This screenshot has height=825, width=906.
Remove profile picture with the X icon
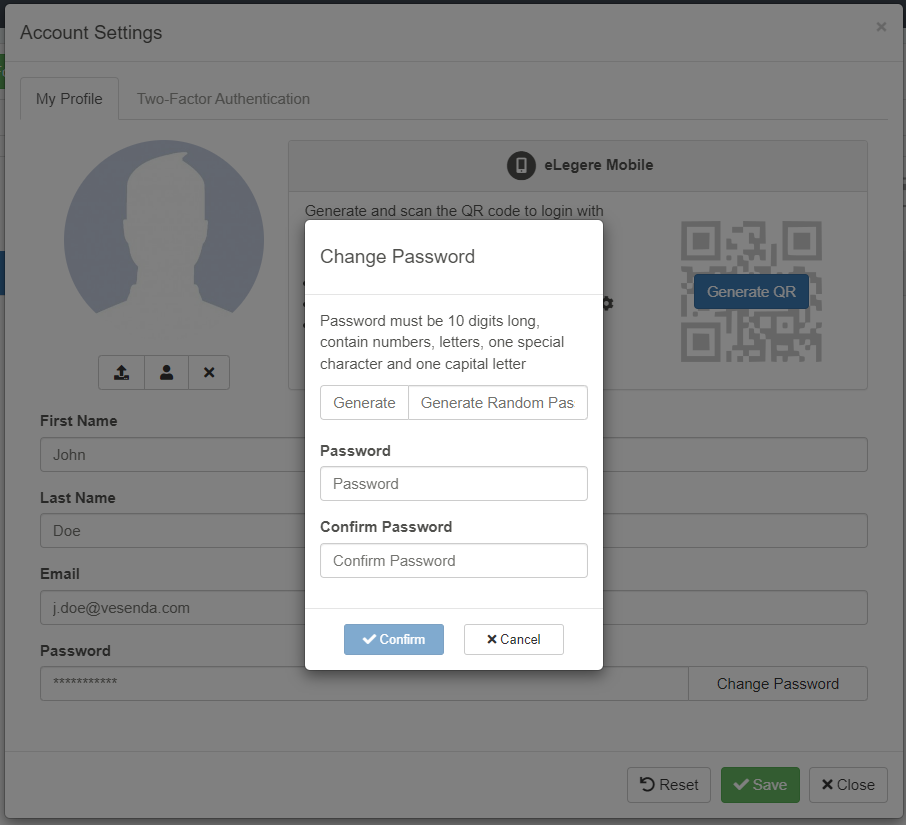click(x=209, y=372)
